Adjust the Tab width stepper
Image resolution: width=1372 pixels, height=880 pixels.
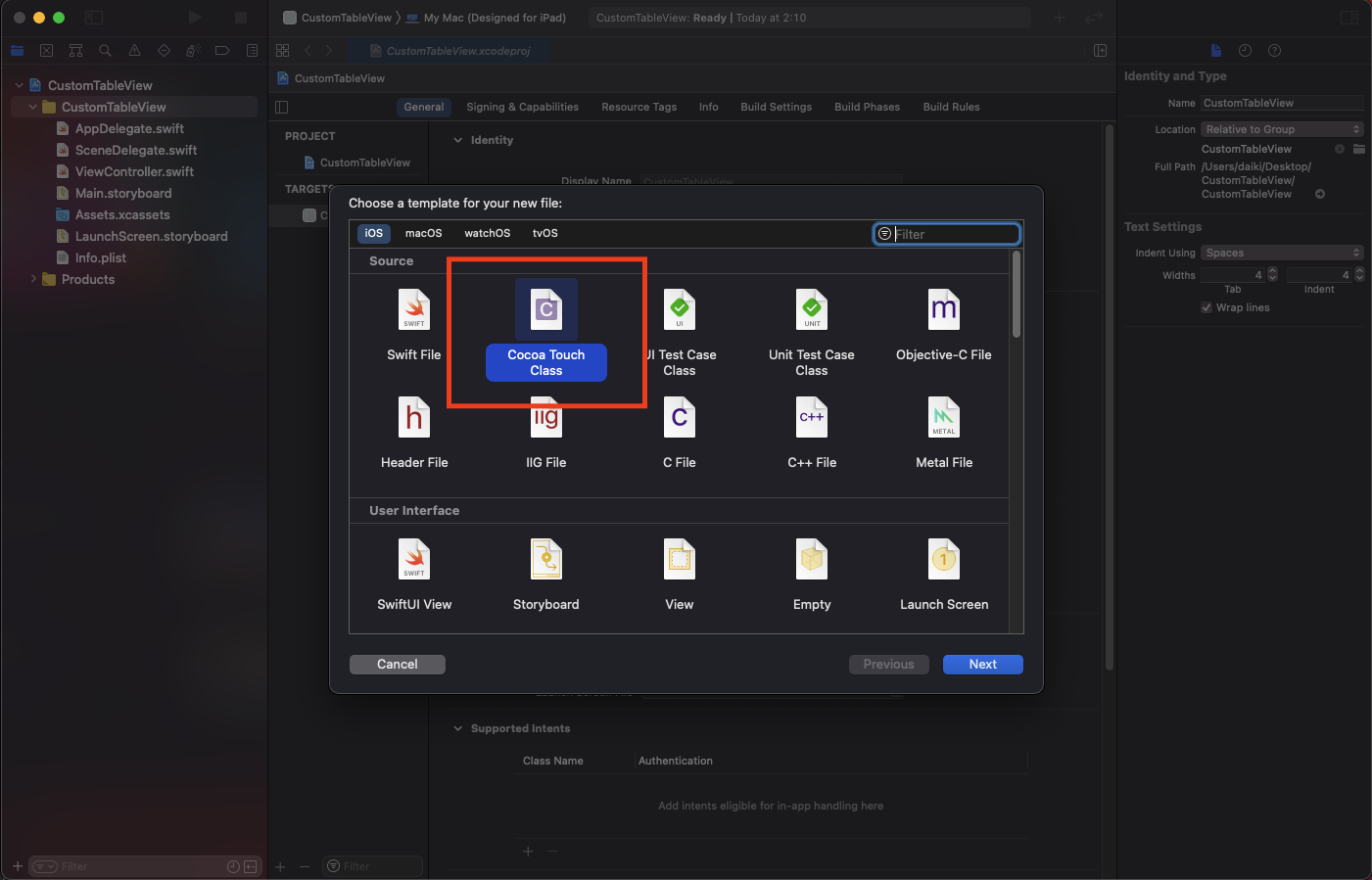click(1272, 274)
